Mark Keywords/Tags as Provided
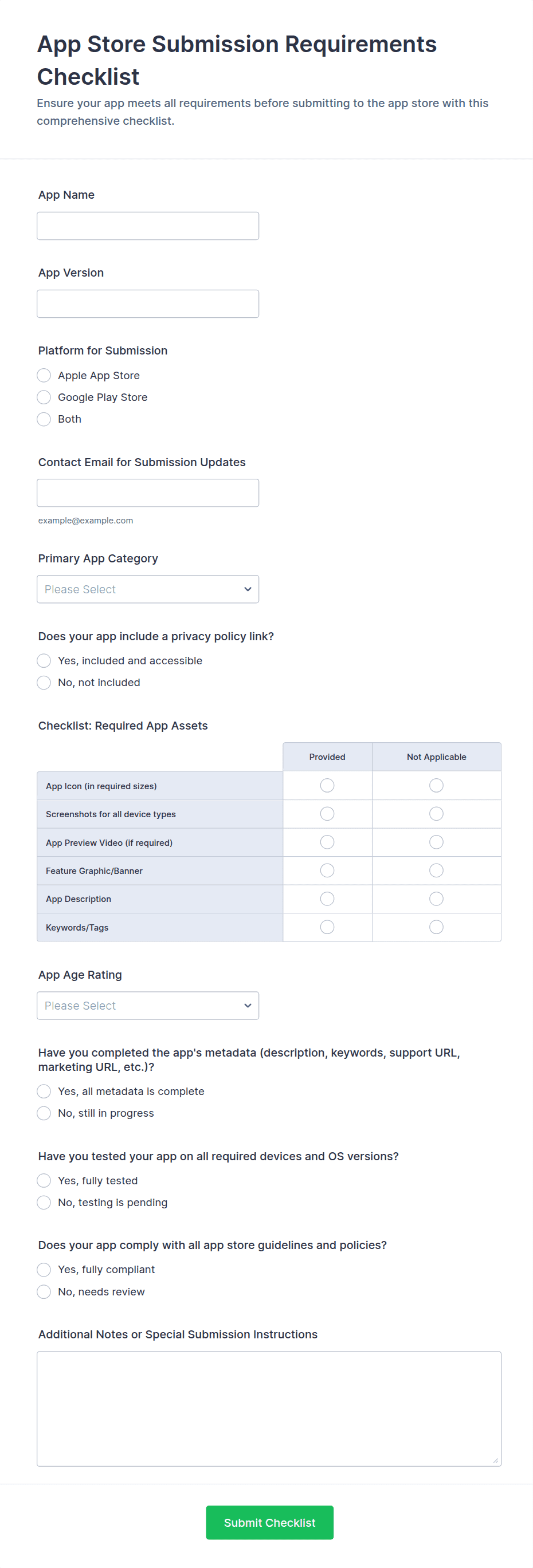This screenshot has height=1568, width=533. (327, 927)
